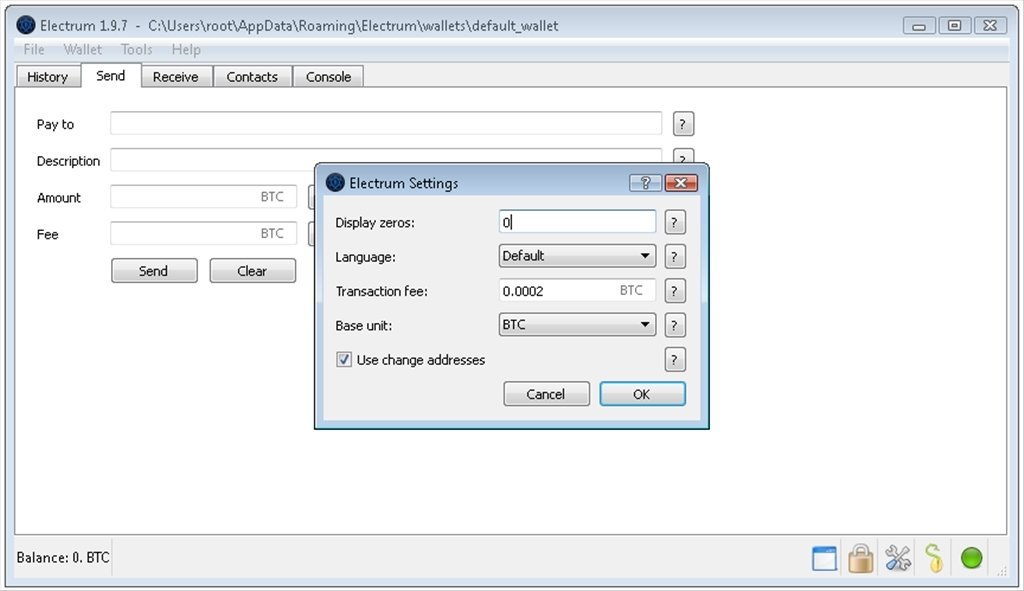Image resolution: width=1024 pixels, height=591 pixels.
Task: Close the Electrum main window
Action: click(990, 26)
